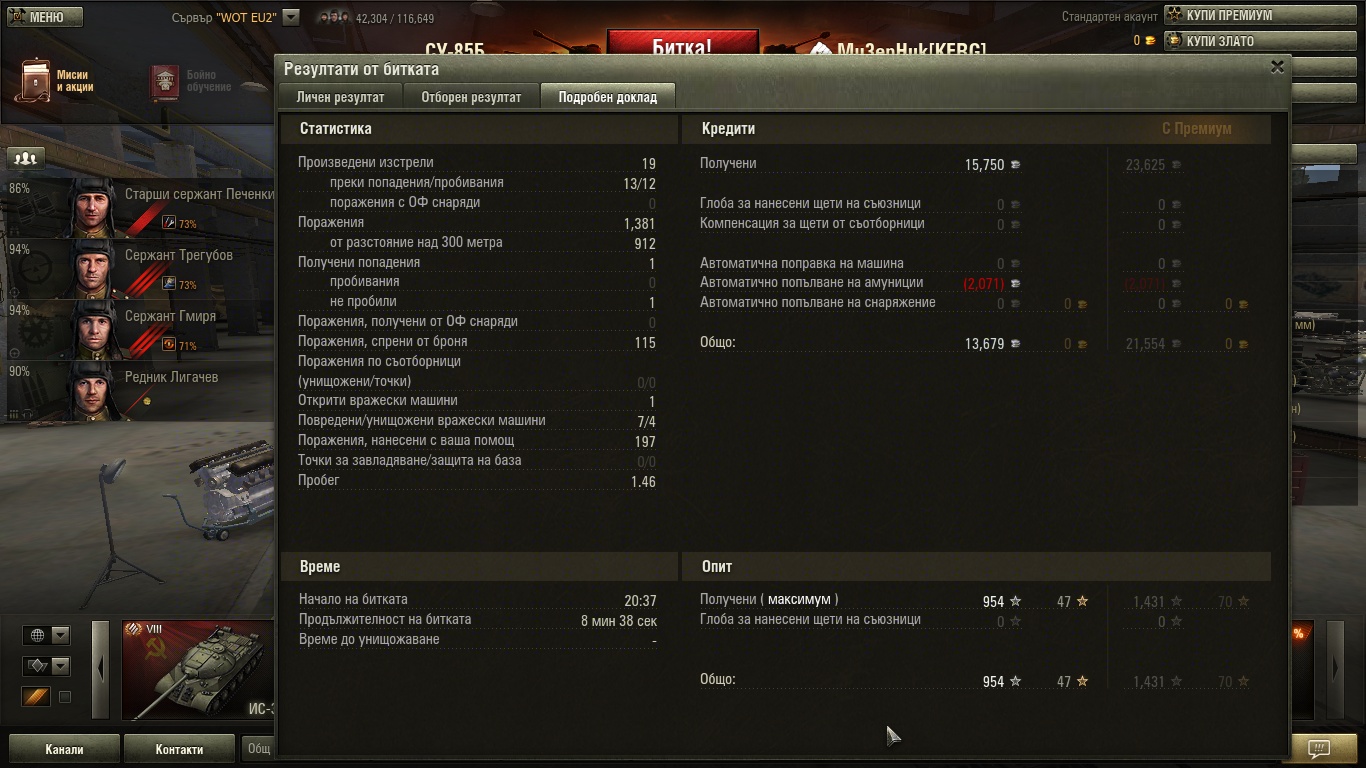This screenshot has height=768, width=1366.
Task: Switch to the Личен резултат tab
Action: point(340,97)
